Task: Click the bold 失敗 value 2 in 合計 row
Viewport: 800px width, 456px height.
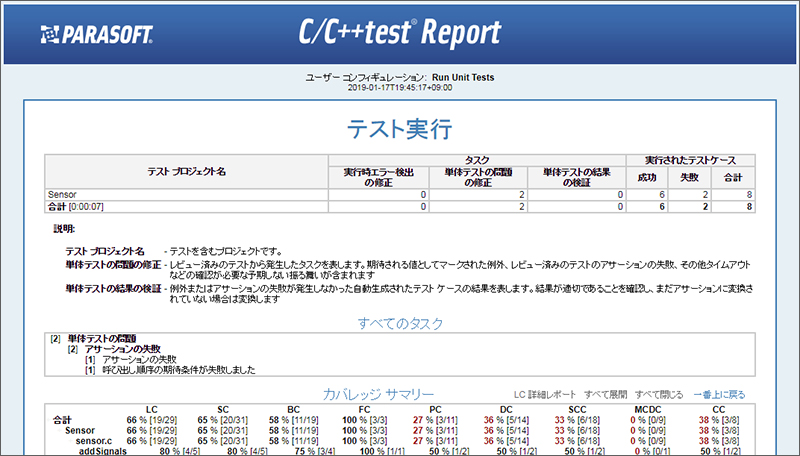Action: click(x=705, y=207)
